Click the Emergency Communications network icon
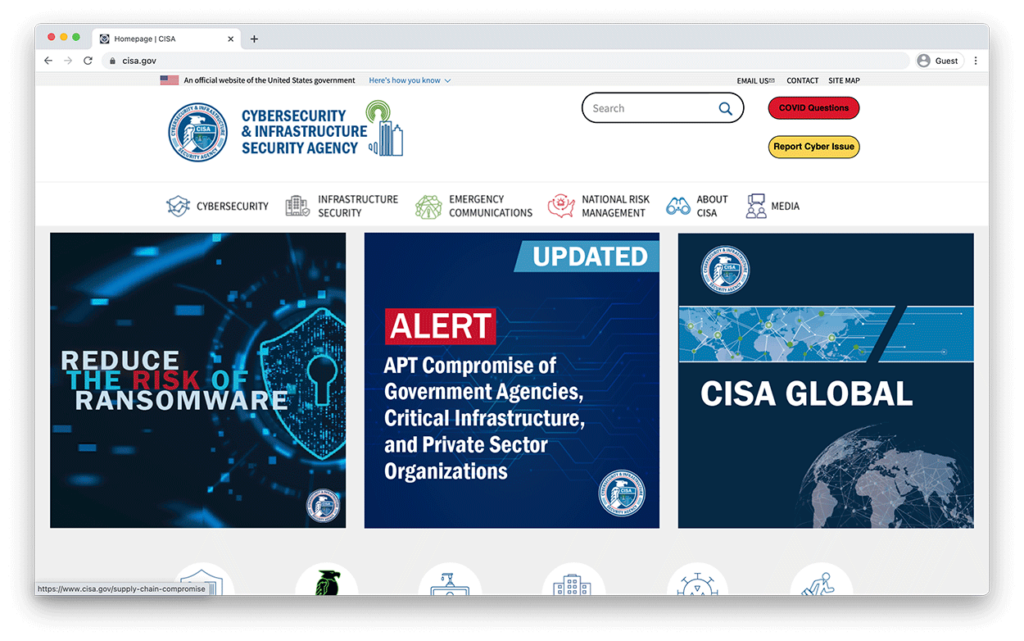1024x641 pixels. (x=428, y=206)
